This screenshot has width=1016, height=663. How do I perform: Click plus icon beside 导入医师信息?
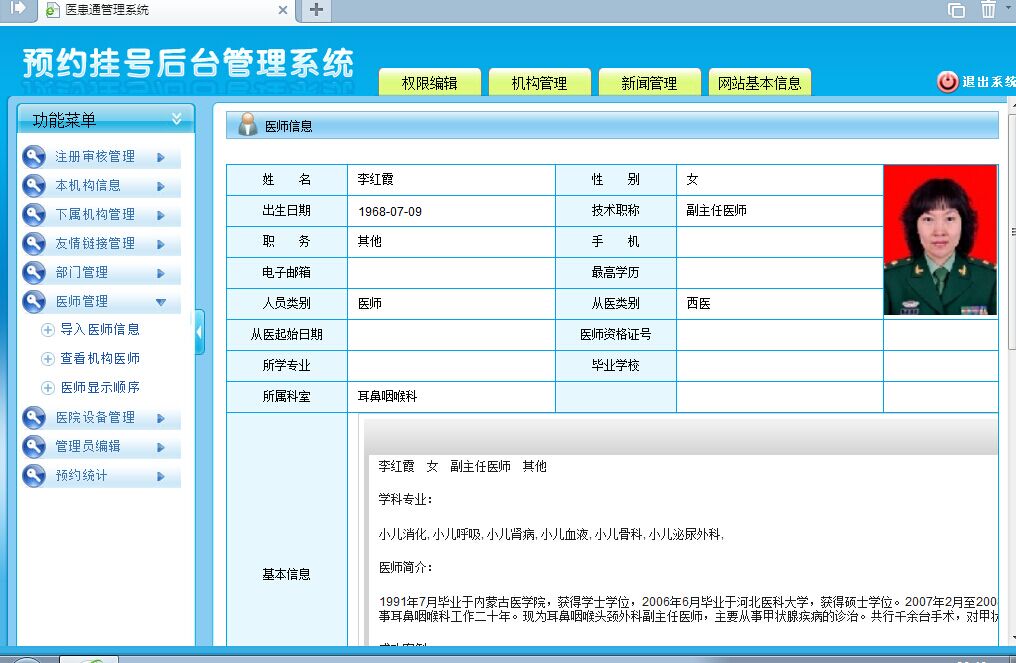(x=47, y=330)
